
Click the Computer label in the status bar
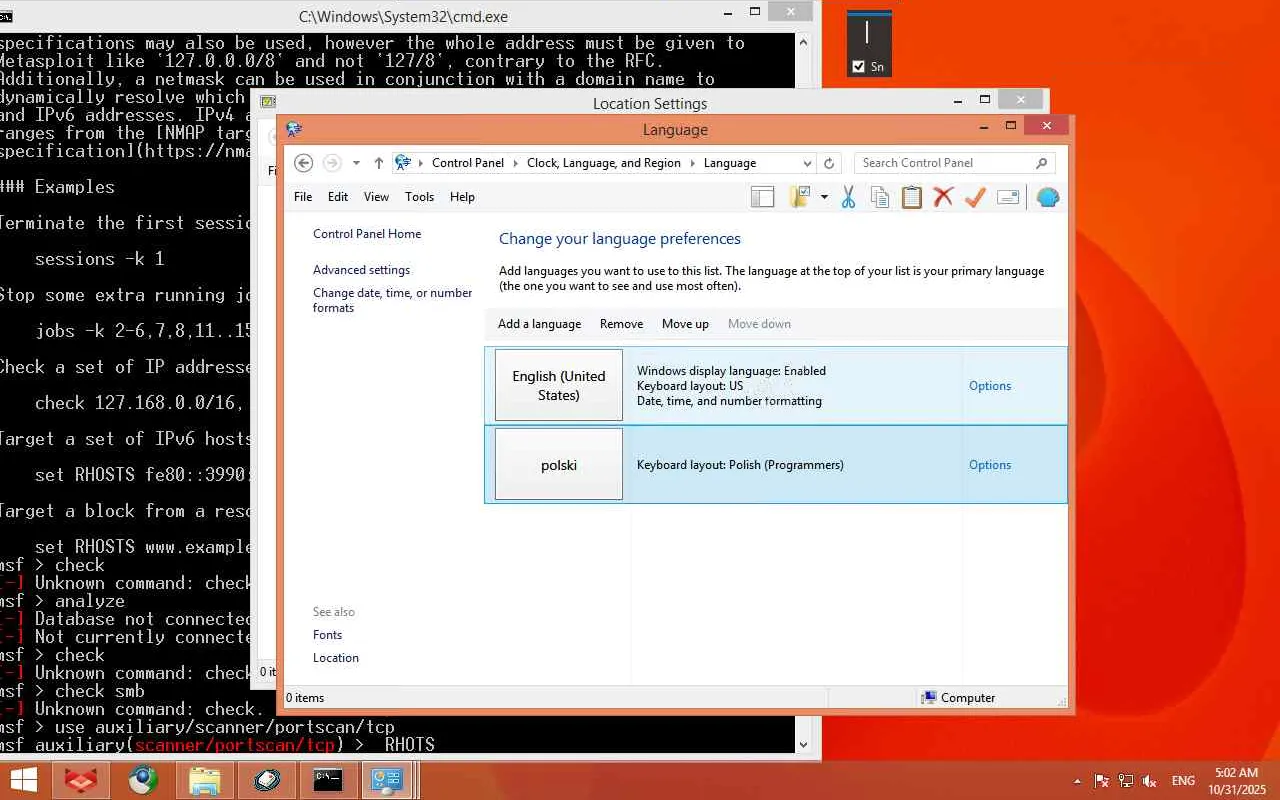pyautogui.click(x=968, y=698)
